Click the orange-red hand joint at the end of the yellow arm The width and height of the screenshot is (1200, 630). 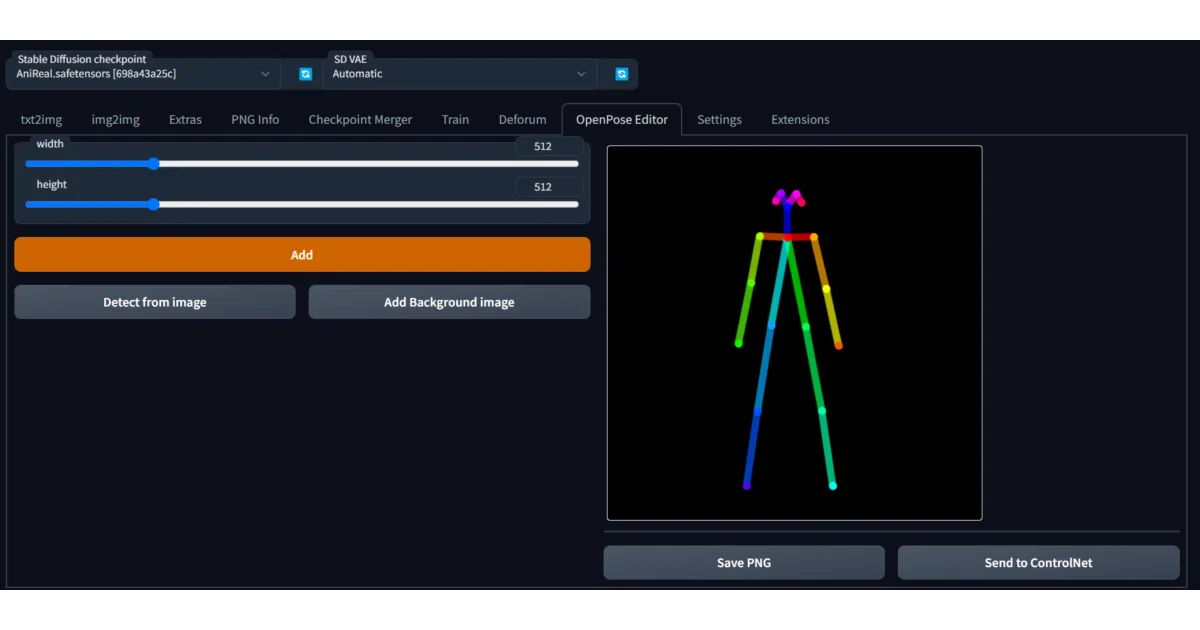(x=838, y=346)
